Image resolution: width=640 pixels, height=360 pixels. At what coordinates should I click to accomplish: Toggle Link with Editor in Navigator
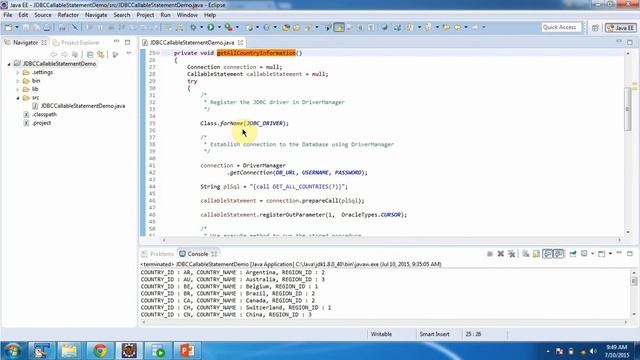click(x=100, y=54)
